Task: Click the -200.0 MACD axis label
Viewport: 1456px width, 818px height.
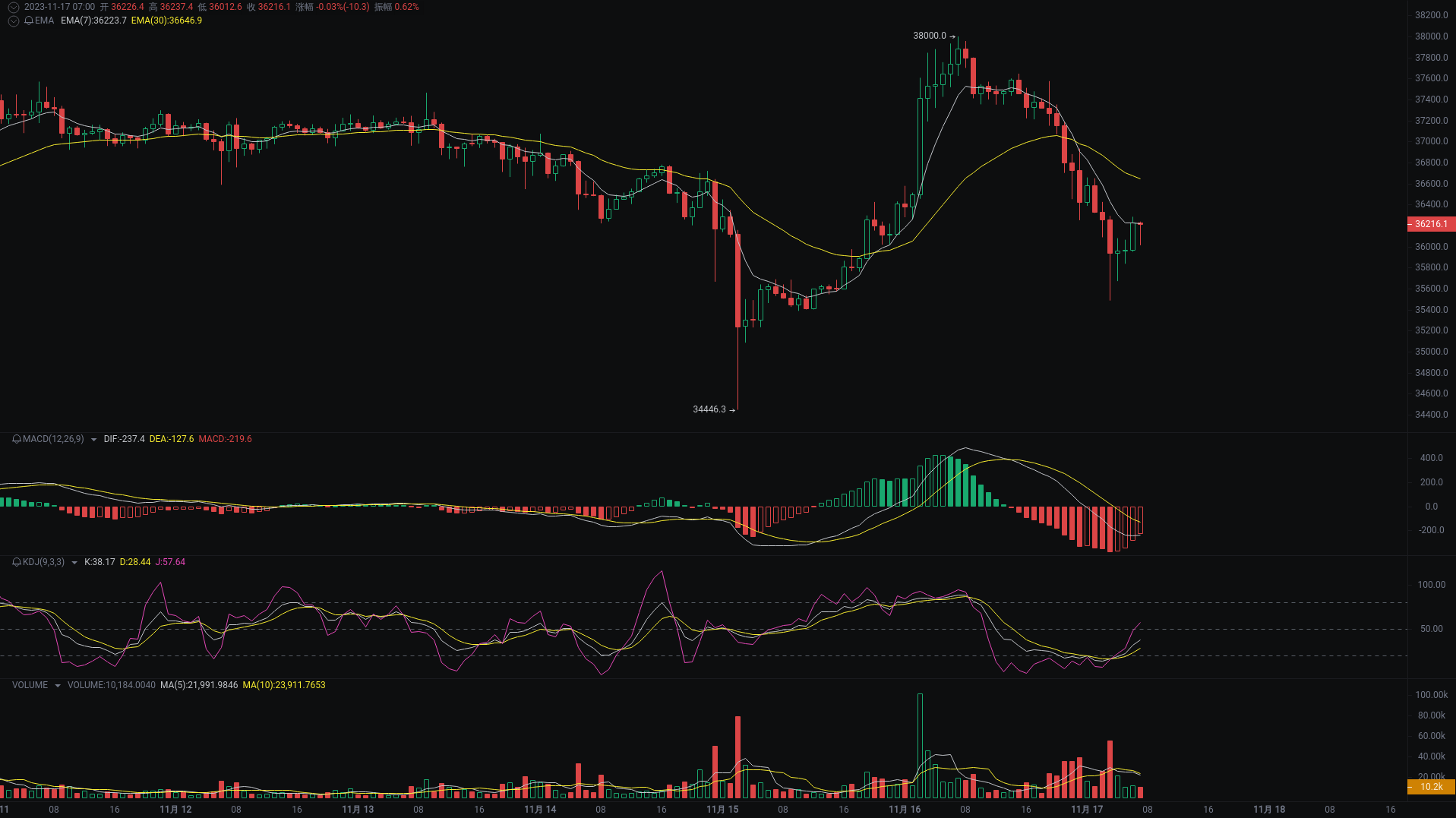Action: point(1432,530)
